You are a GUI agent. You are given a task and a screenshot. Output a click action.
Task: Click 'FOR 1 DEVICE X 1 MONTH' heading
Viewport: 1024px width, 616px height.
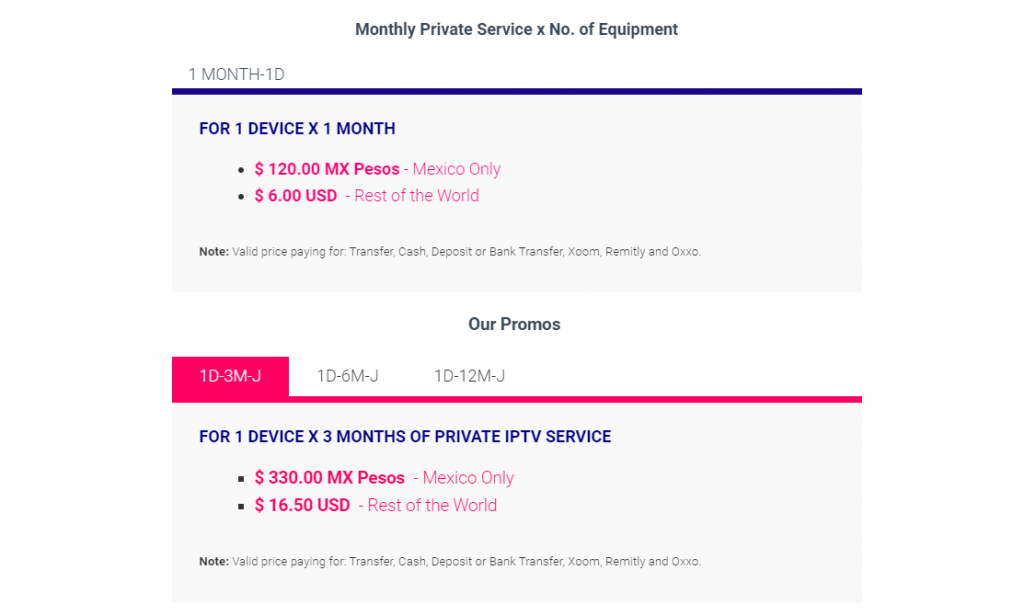pyautogui.click(x=297, y=129)
